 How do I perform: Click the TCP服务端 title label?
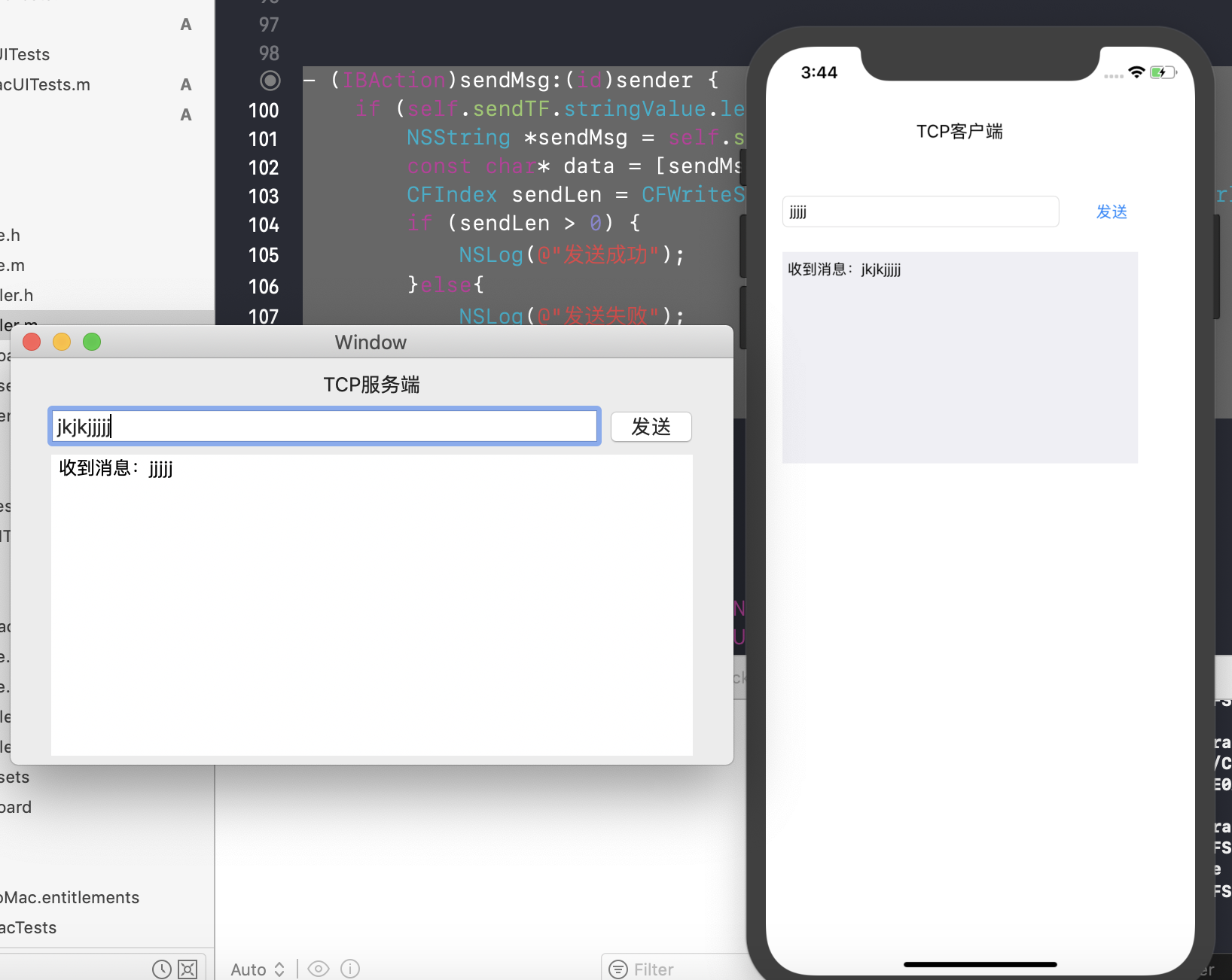pos(371,385)
